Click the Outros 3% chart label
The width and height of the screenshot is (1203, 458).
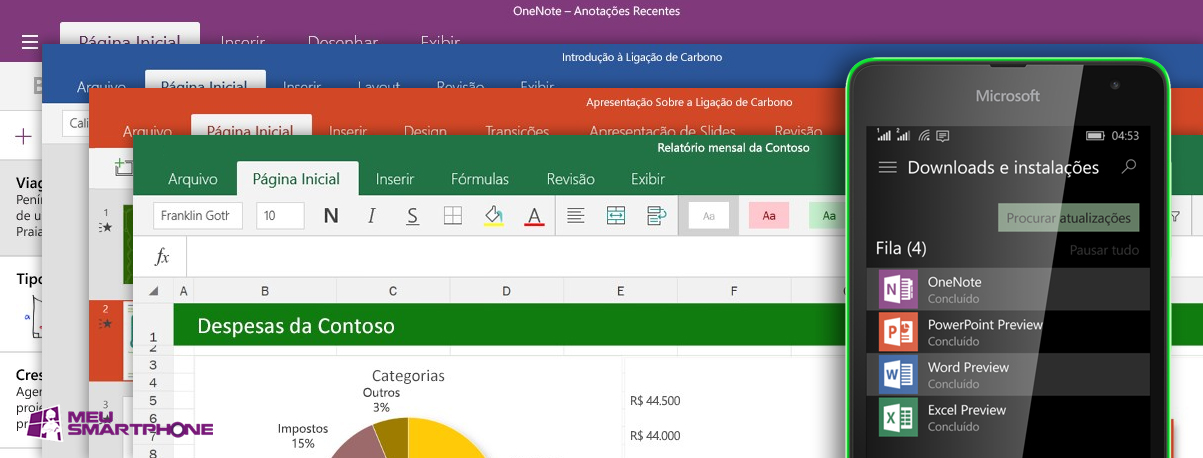(x=381, y=400)
